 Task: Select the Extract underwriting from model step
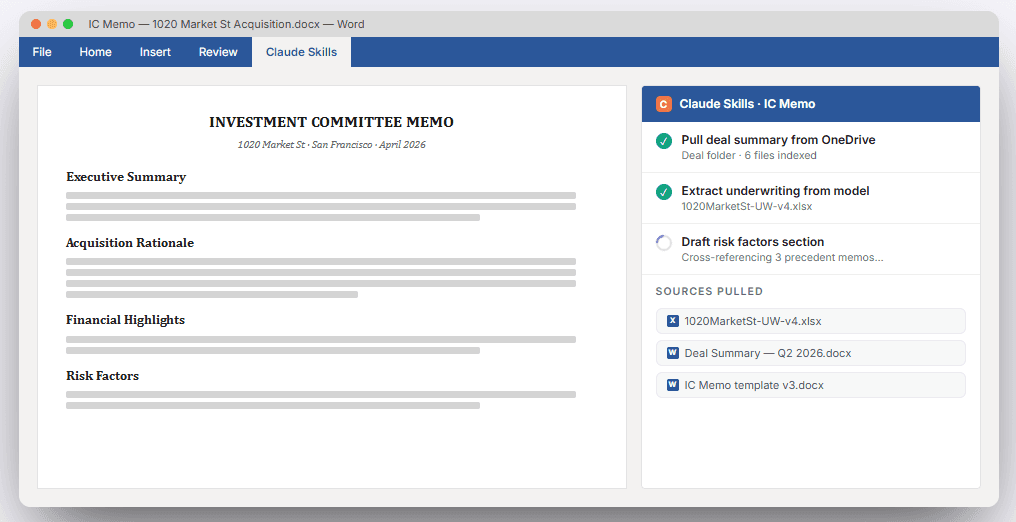(811, 198)
